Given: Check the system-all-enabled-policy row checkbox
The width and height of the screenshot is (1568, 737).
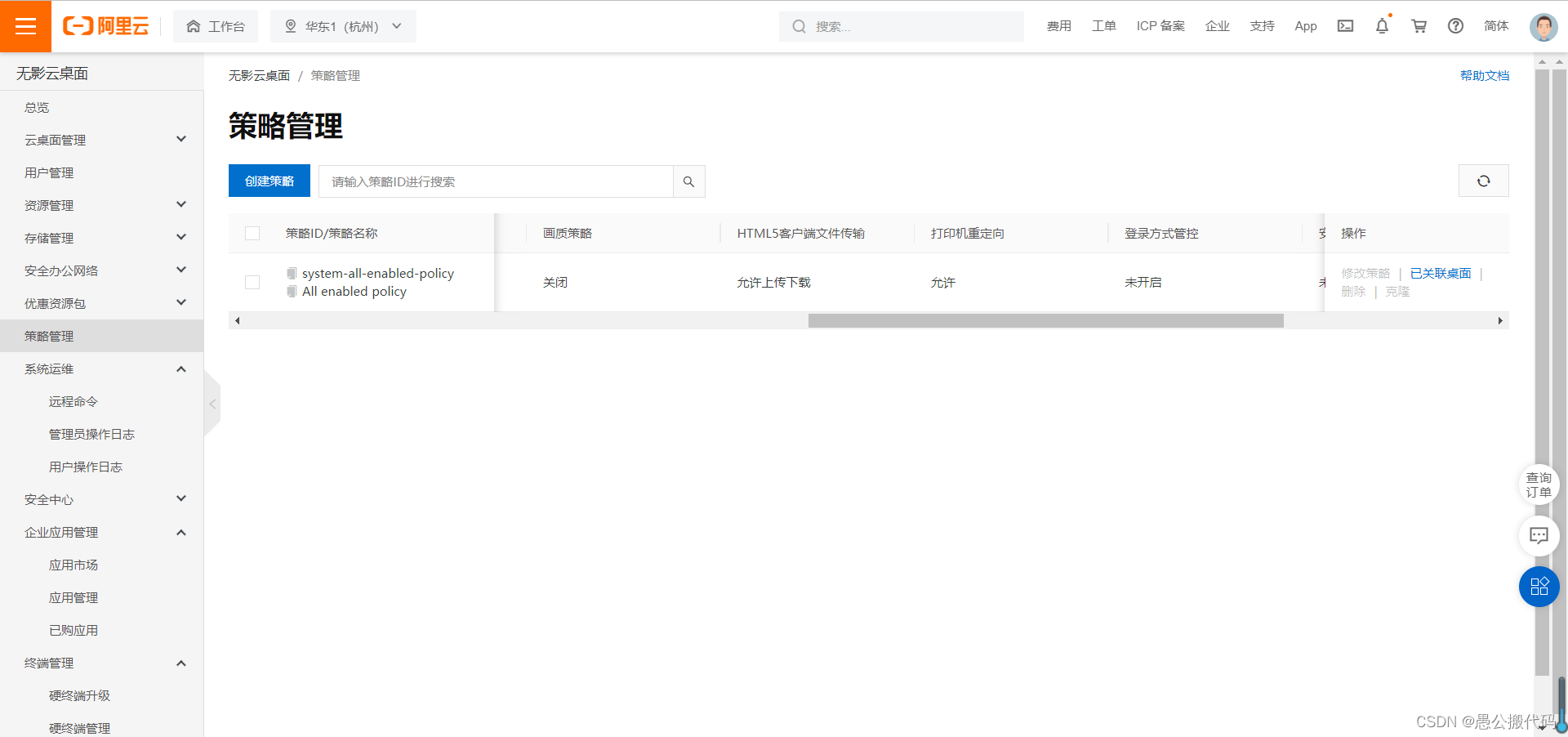Looking at the screenshot, I should pyautogui.click(x=252, y=282).
